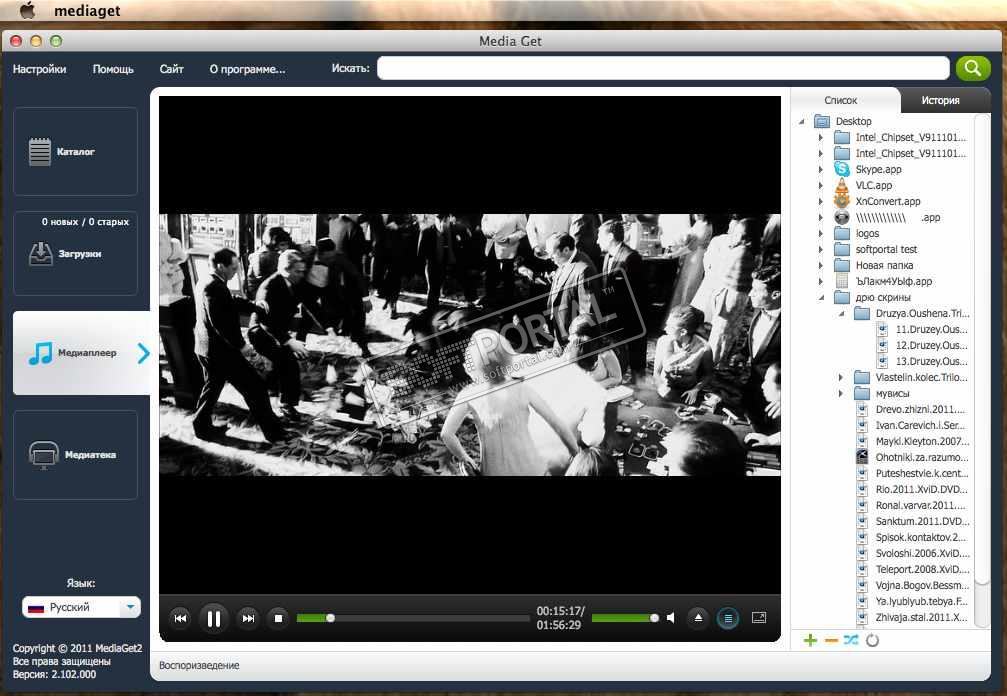
Task: Skip to previous track
Action: (180, 618)
